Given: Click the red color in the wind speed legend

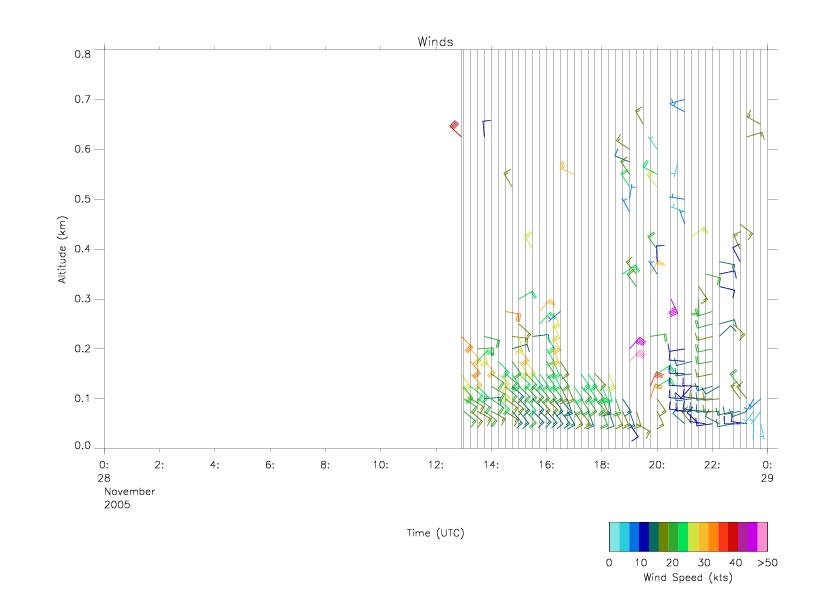Looking at the screenshot, I should click(733, 537).
